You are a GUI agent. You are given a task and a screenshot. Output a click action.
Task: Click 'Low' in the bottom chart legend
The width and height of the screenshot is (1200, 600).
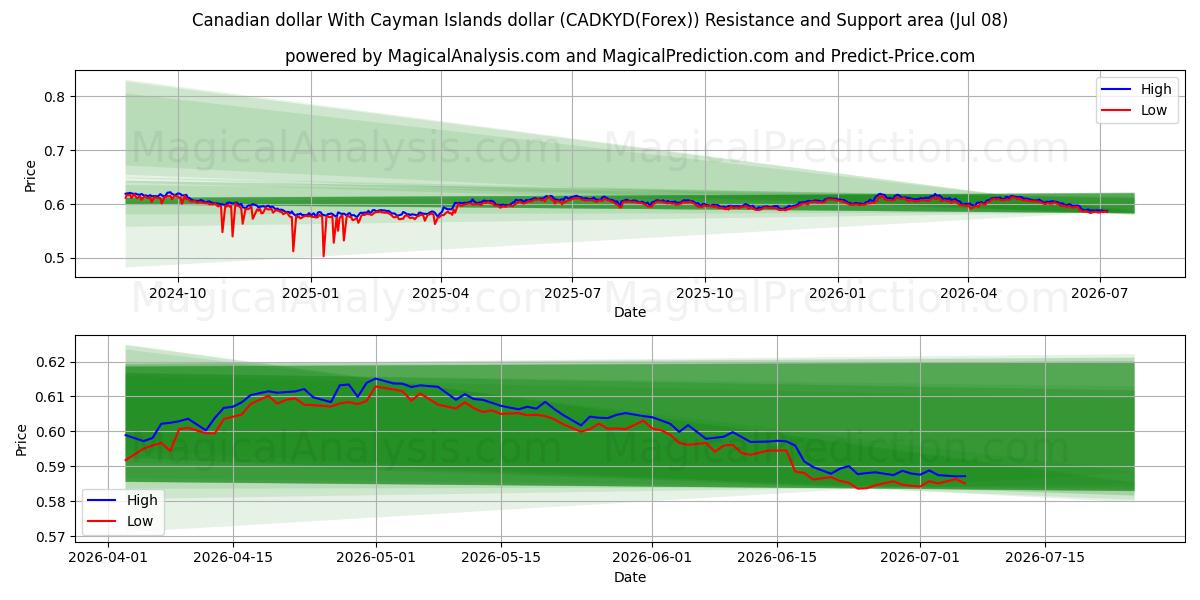click(139, 521)
